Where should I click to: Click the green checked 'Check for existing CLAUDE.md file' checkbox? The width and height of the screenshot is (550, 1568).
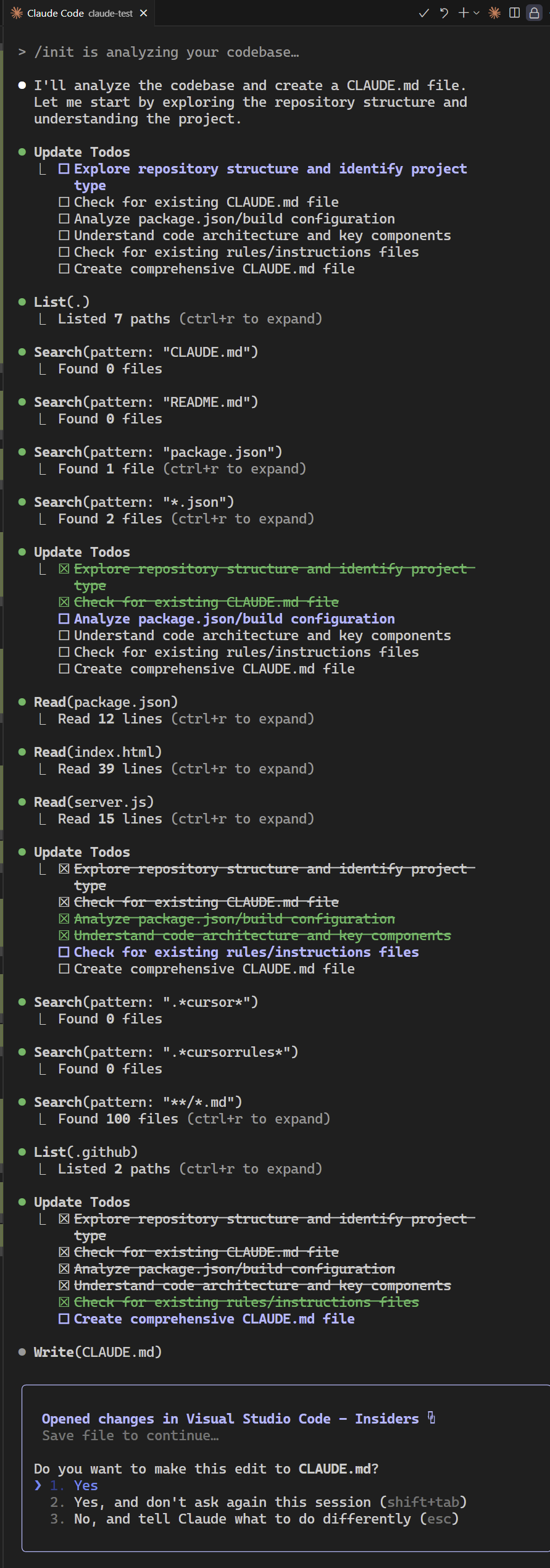point(64,602)
